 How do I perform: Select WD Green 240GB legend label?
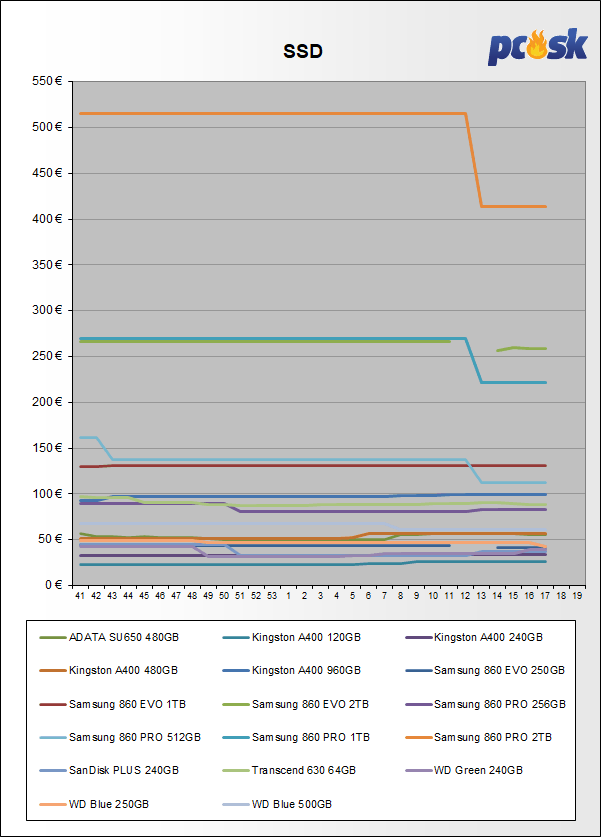[x=479, y=771]
